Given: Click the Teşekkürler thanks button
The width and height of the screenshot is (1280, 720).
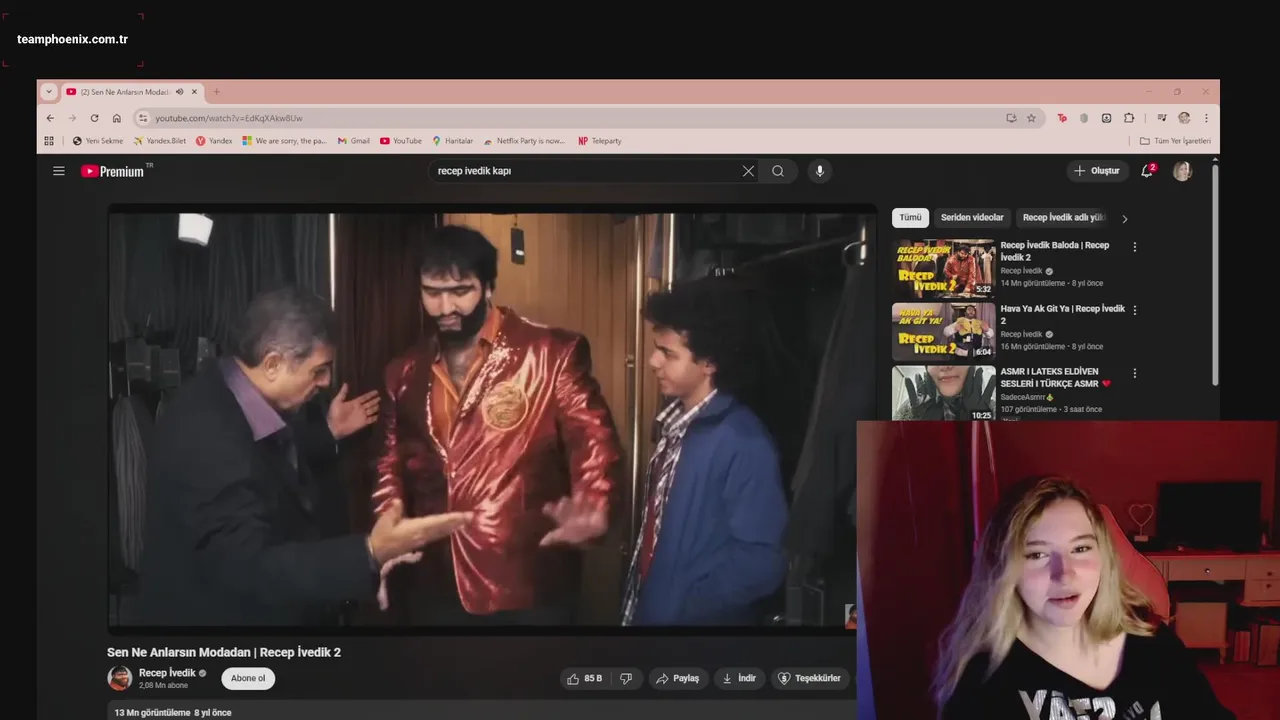Looking at the screenshot, I should click(x=809, y=679).
